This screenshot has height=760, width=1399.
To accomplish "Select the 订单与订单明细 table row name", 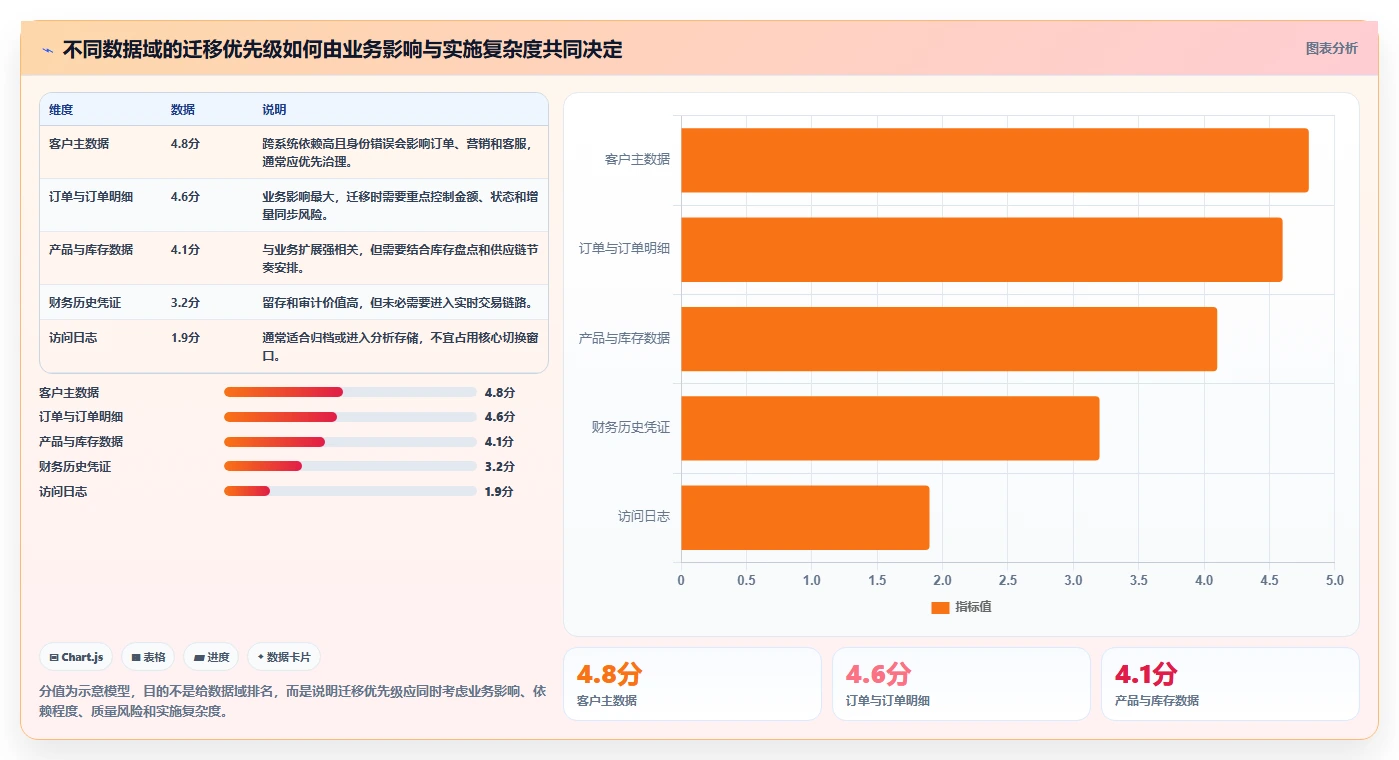I will (91, 197).
